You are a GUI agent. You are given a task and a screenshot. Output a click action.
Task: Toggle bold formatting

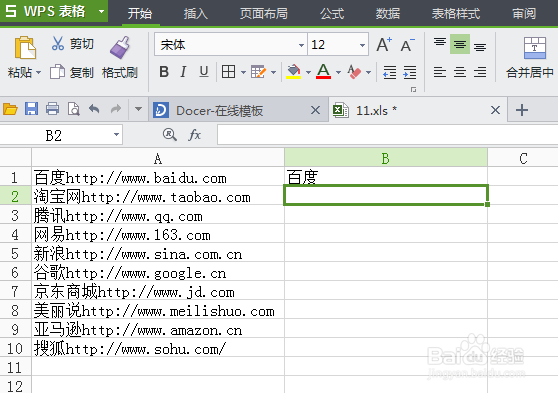164,72
